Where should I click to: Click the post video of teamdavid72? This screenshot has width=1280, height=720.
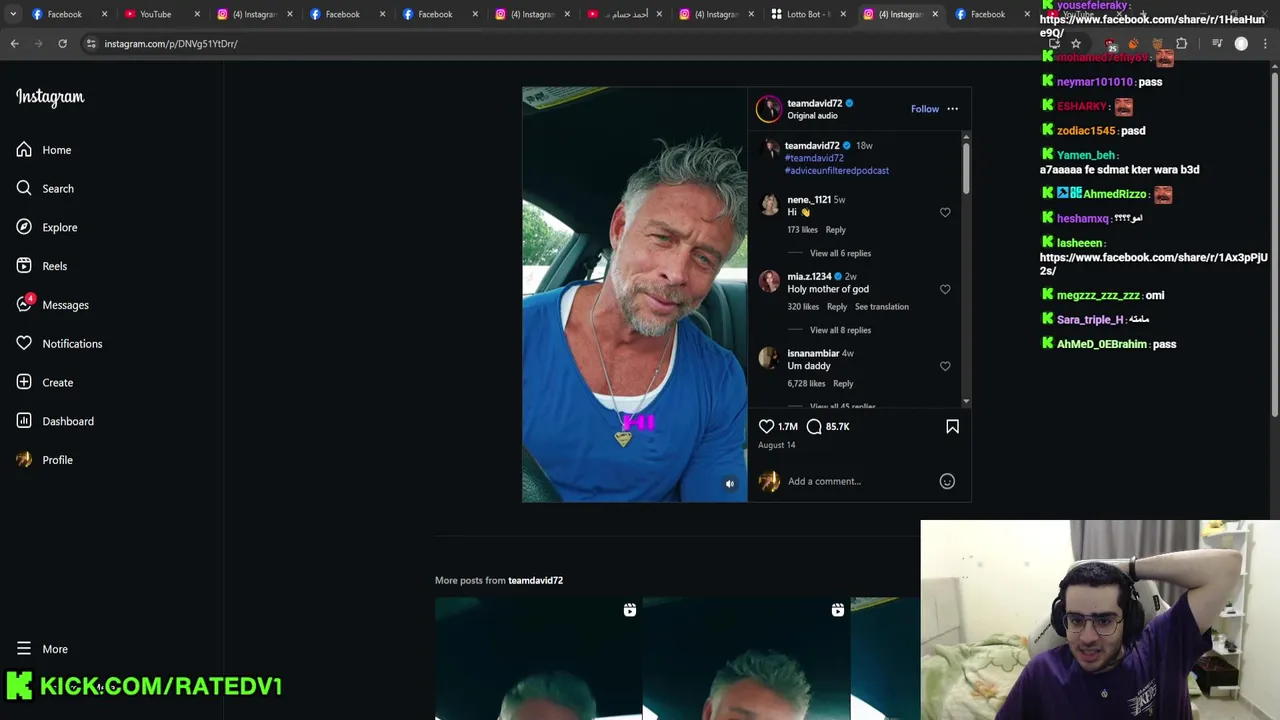point(634,294)
